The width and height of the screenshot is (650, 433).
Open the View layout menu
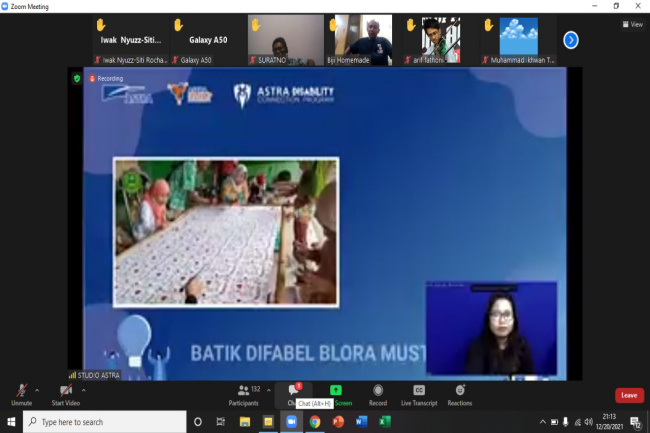pyautogui.click(x=633, y=24)
